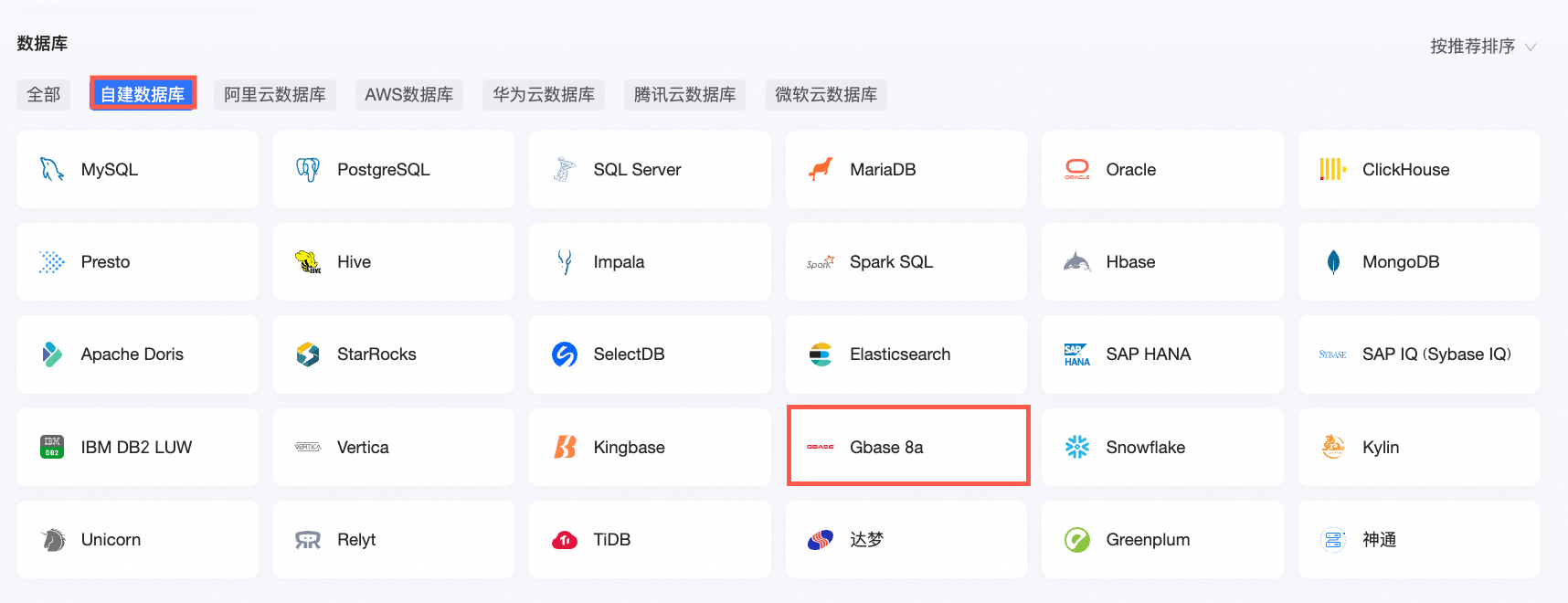Click the Vertica text label

tap(364, 448)
